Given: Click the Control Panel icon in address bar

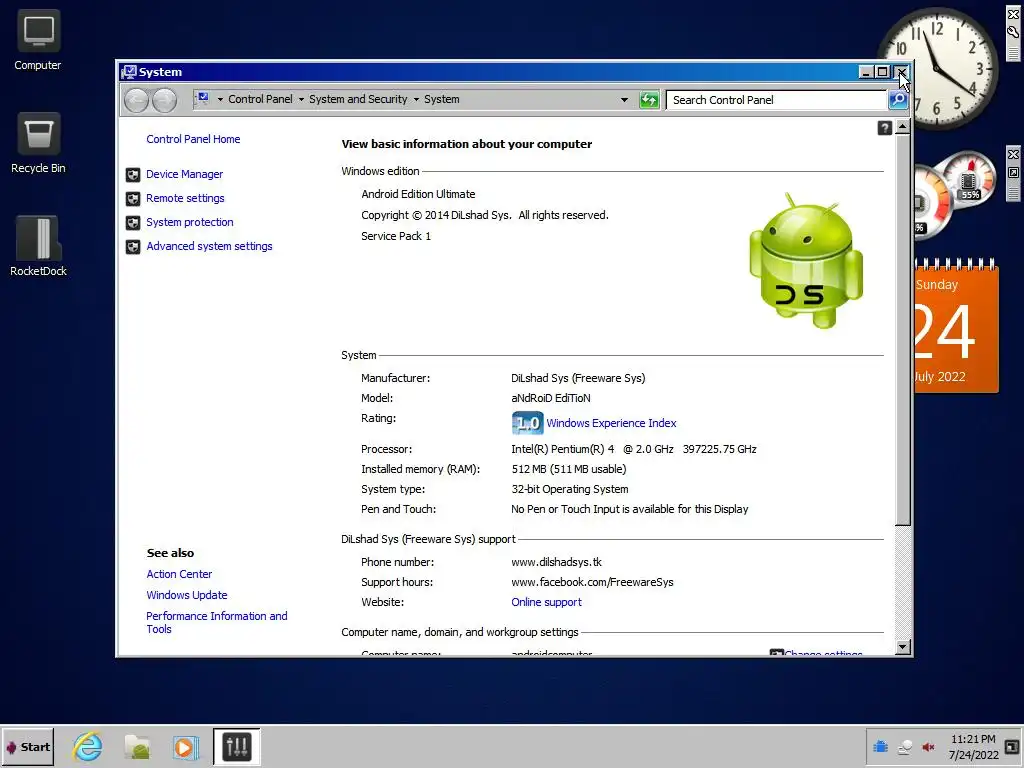Looking at the screenshot, I should [203, 99].
